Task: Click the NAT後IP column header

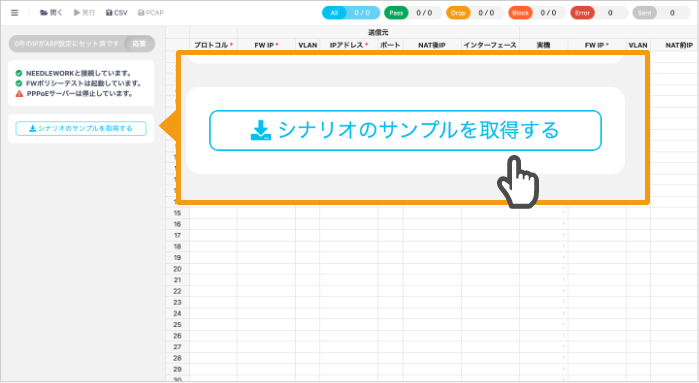Action: click(x=432, y=45)
